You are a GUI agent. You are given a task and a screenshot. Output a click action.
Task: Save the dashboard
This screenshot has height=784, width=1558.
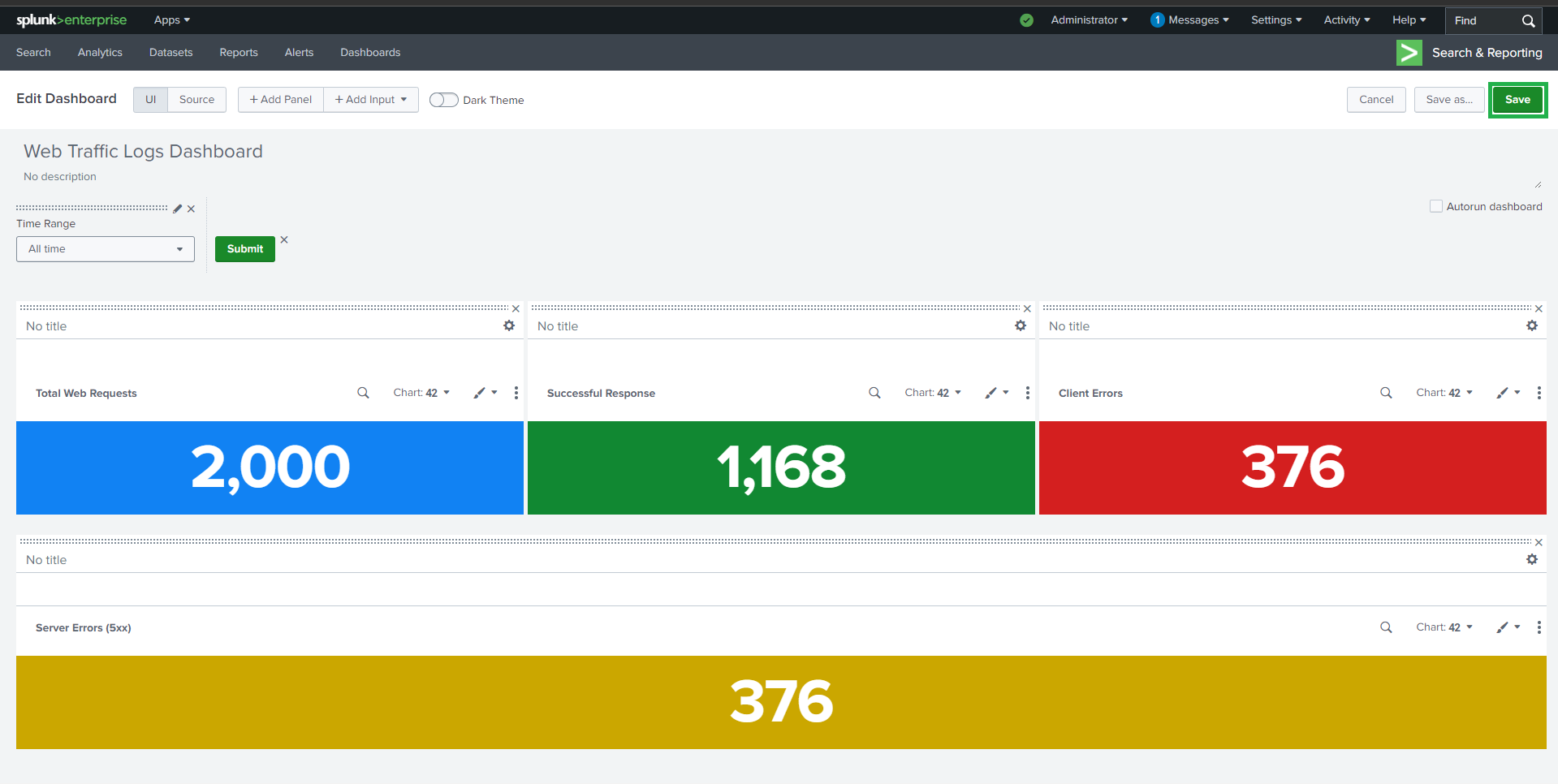click(1517, 100)
